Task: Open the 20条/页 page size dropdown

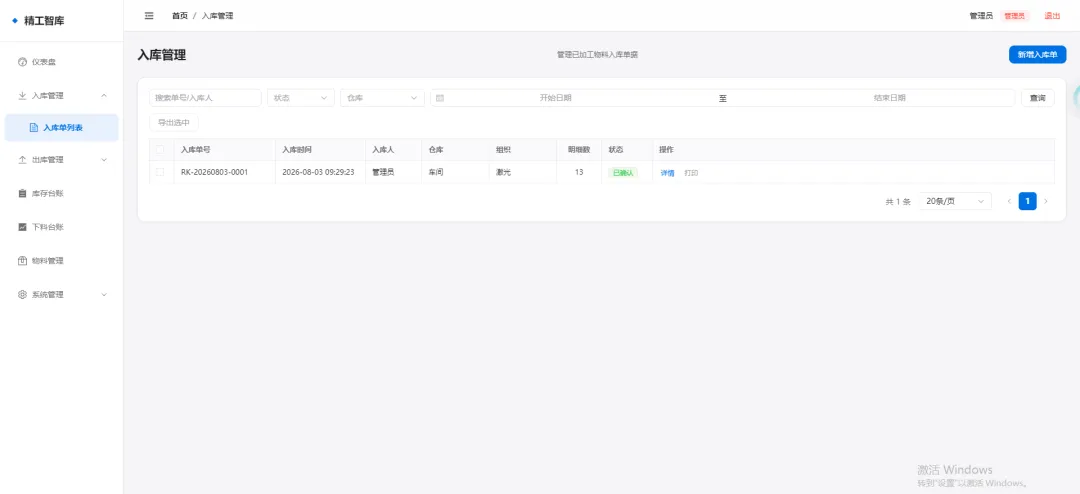Action: [x=955, y=201]
